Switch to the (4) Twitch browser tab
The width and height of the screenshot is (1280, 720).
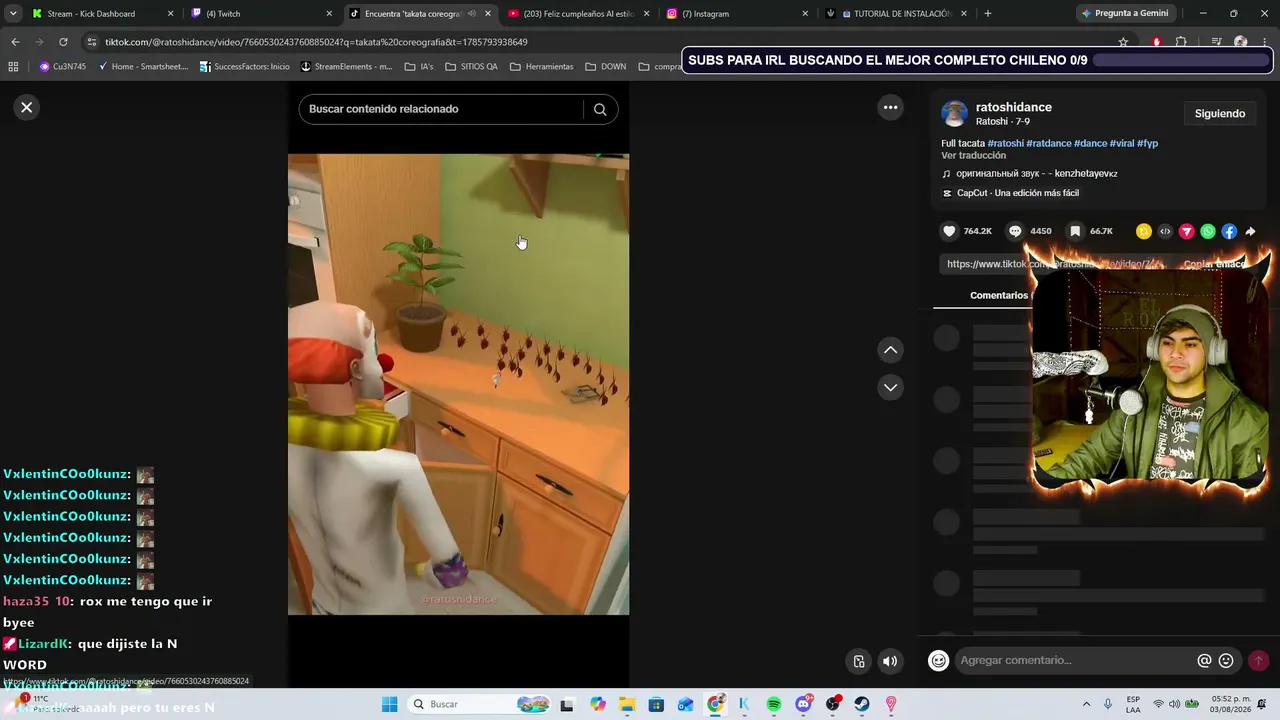262,14
